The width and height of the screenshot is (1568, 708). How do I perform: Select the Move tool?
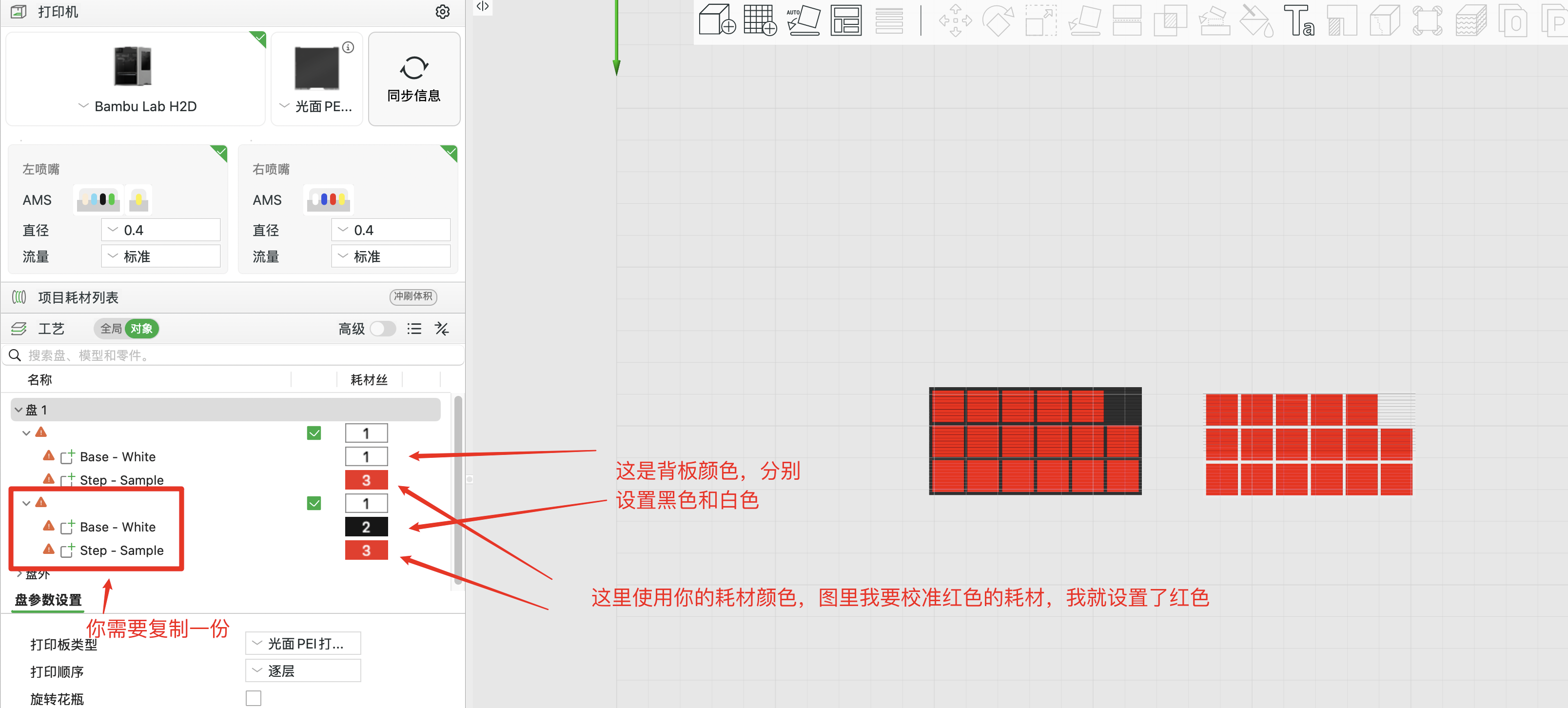(955, 20)
